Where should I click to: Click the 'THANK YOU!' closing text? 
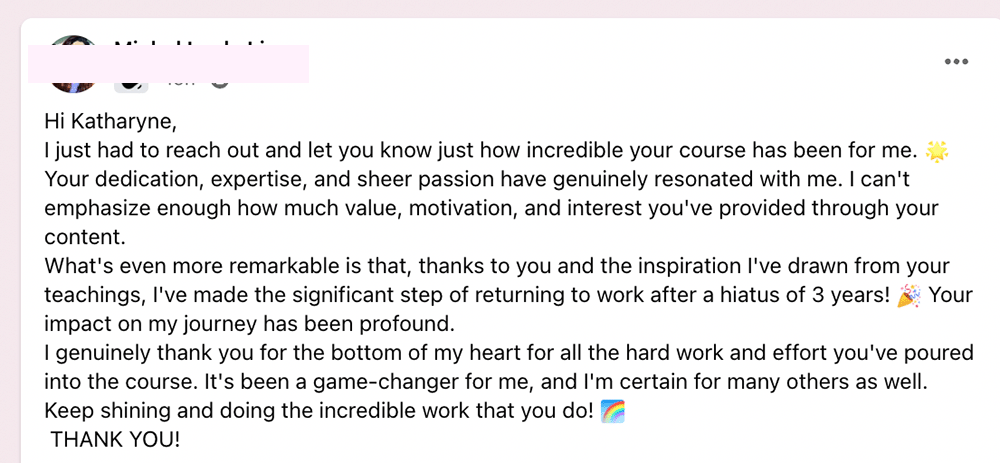115,439
